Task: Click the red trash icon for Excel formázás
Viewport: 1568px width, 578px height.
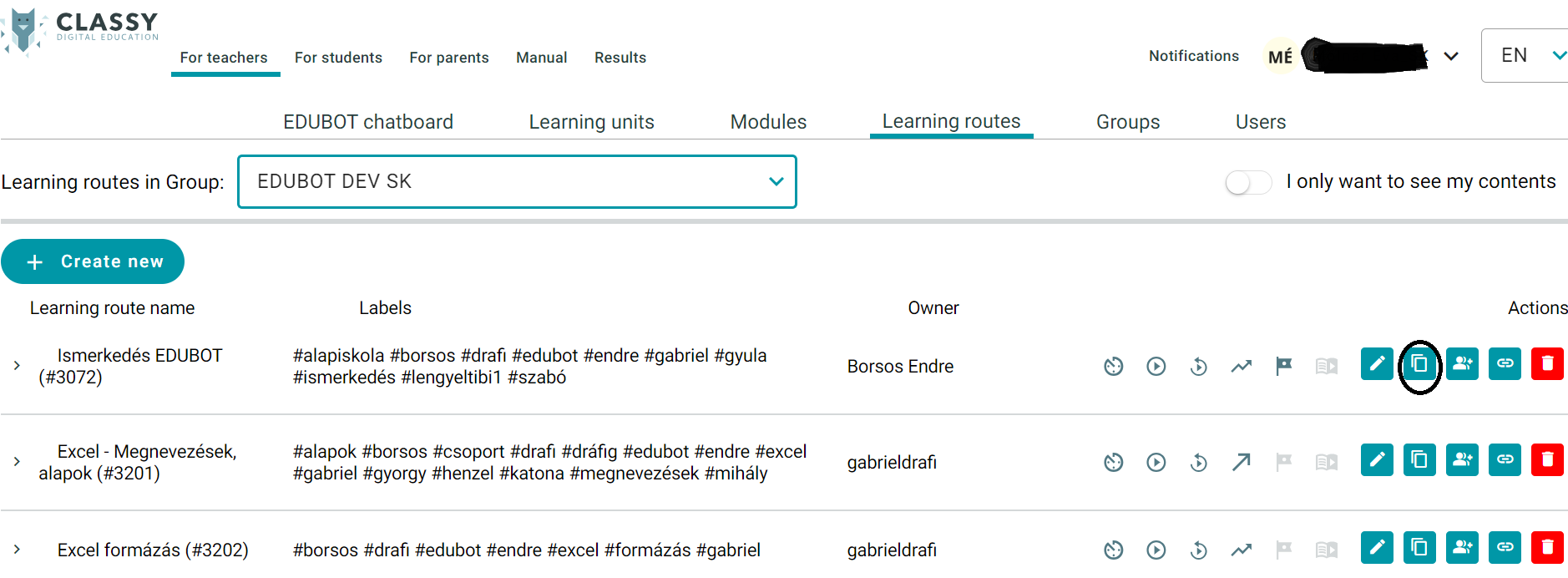Action: pos(1546,547)
